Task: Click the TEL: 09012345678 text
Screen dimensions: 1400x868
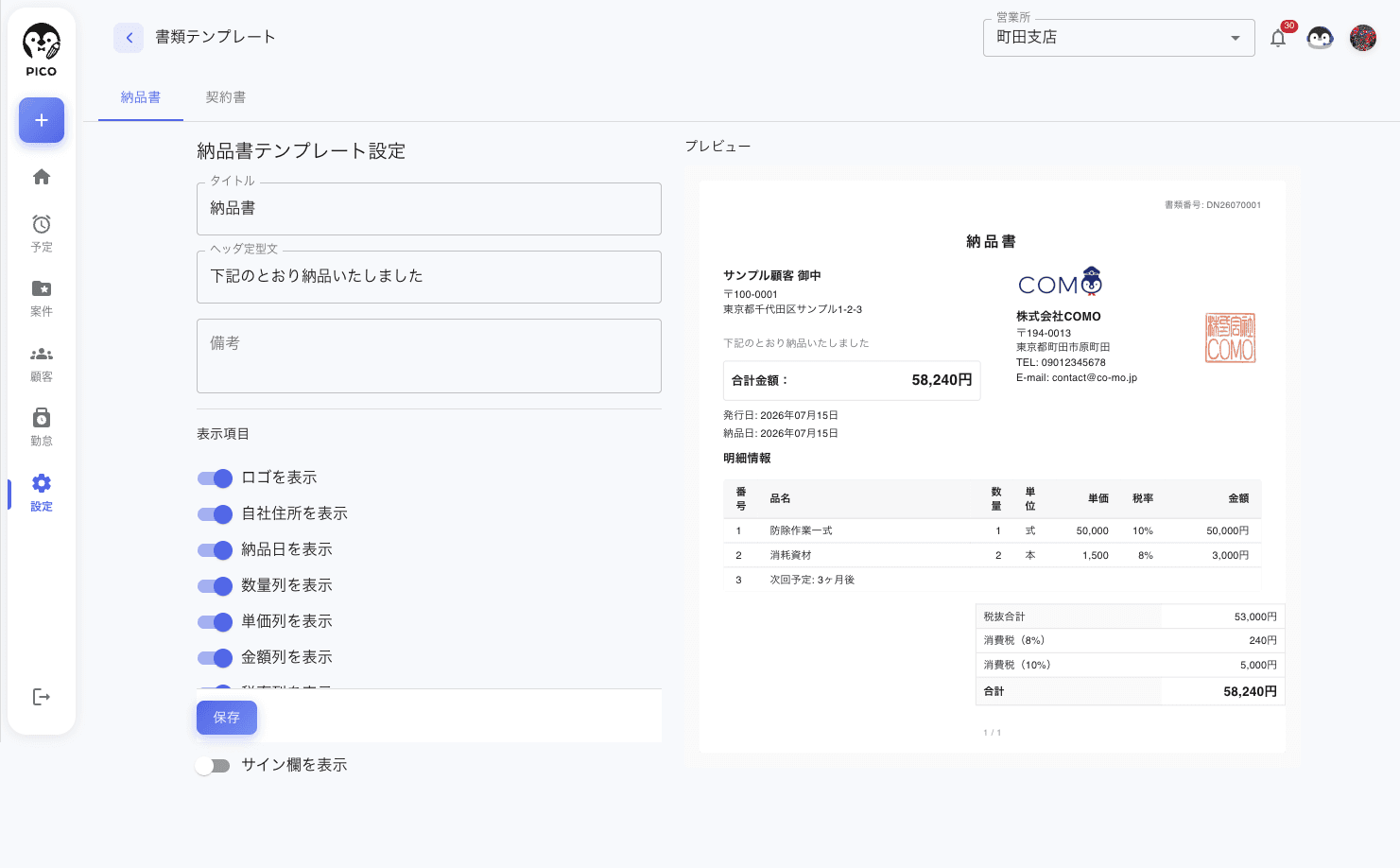Action: tap(1061, 363)
